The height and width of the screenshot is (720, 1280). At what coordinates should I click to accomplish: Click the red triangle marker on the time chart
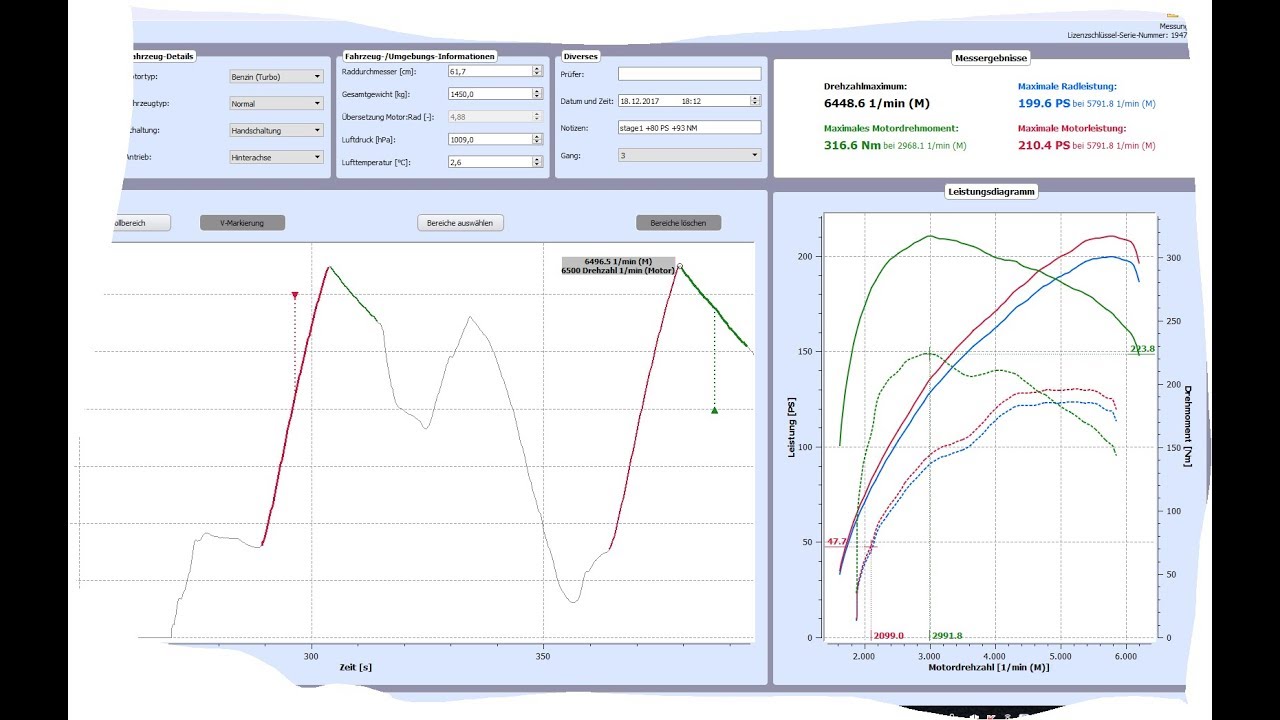point(295,295)
